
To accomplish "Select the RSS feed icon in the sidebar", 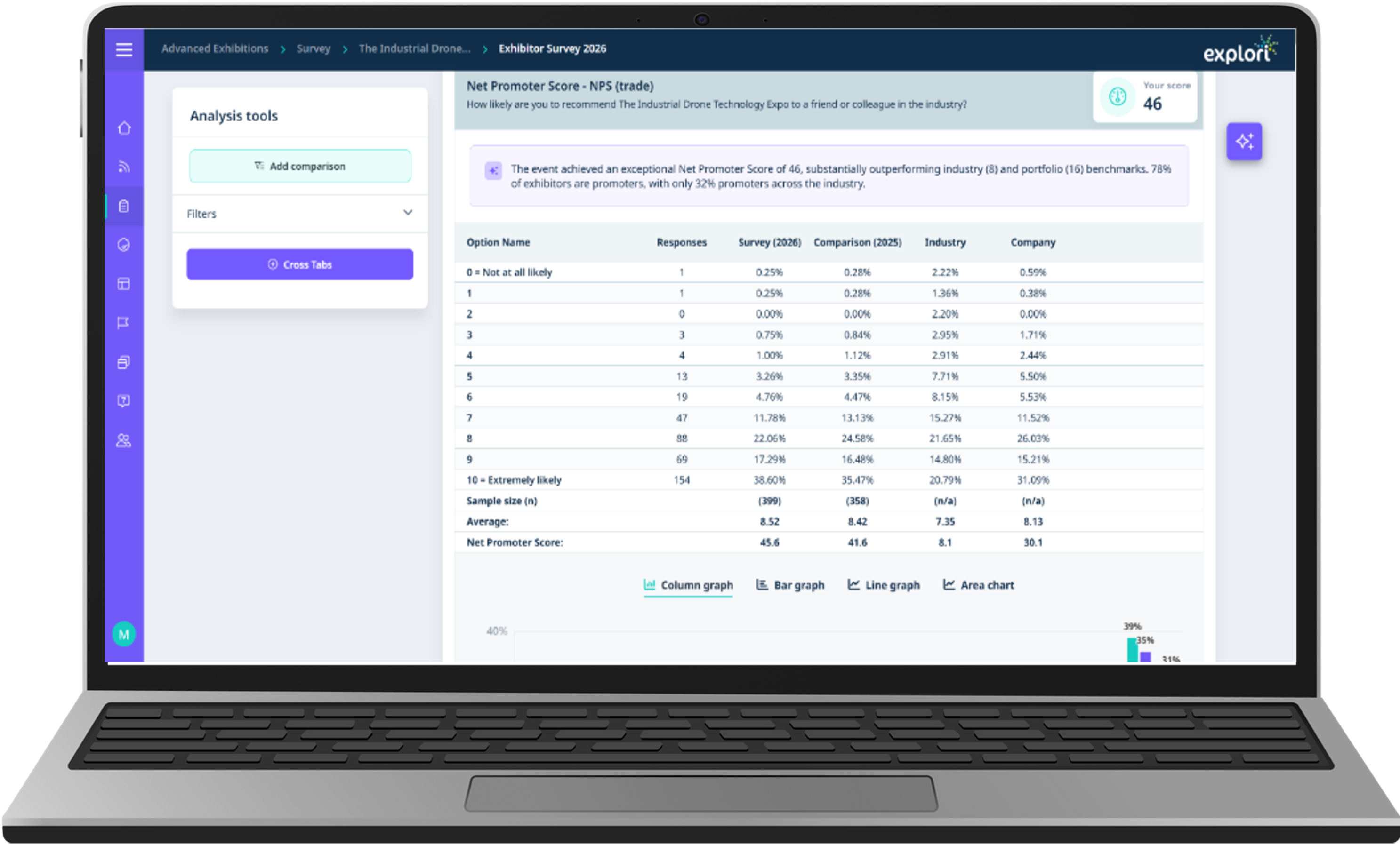I will pos(124,167).
